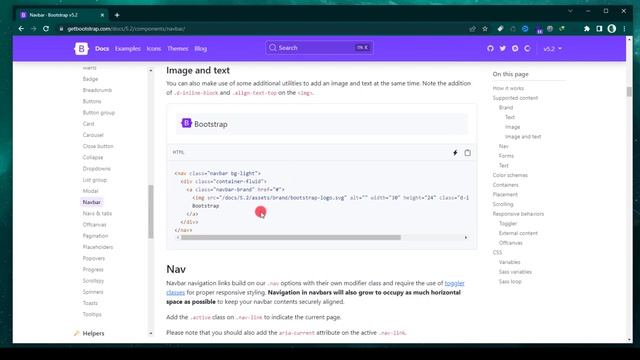This screenshot has width=640, height=360.
Task: Open Dropdowns in the sidebar
Action: [x=96, y=169]
